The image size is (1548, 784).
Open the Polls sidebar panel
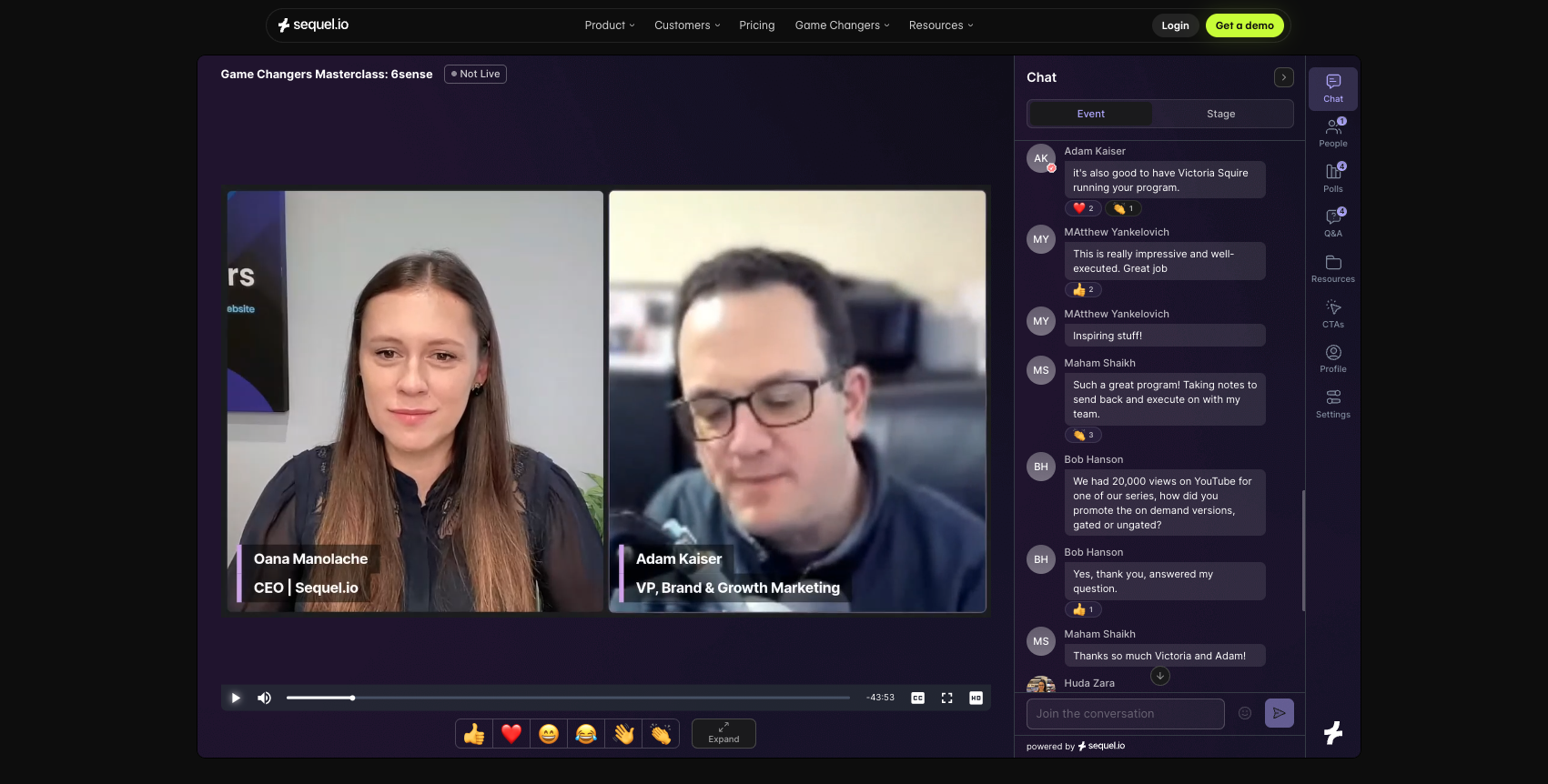click(1332, 178)
